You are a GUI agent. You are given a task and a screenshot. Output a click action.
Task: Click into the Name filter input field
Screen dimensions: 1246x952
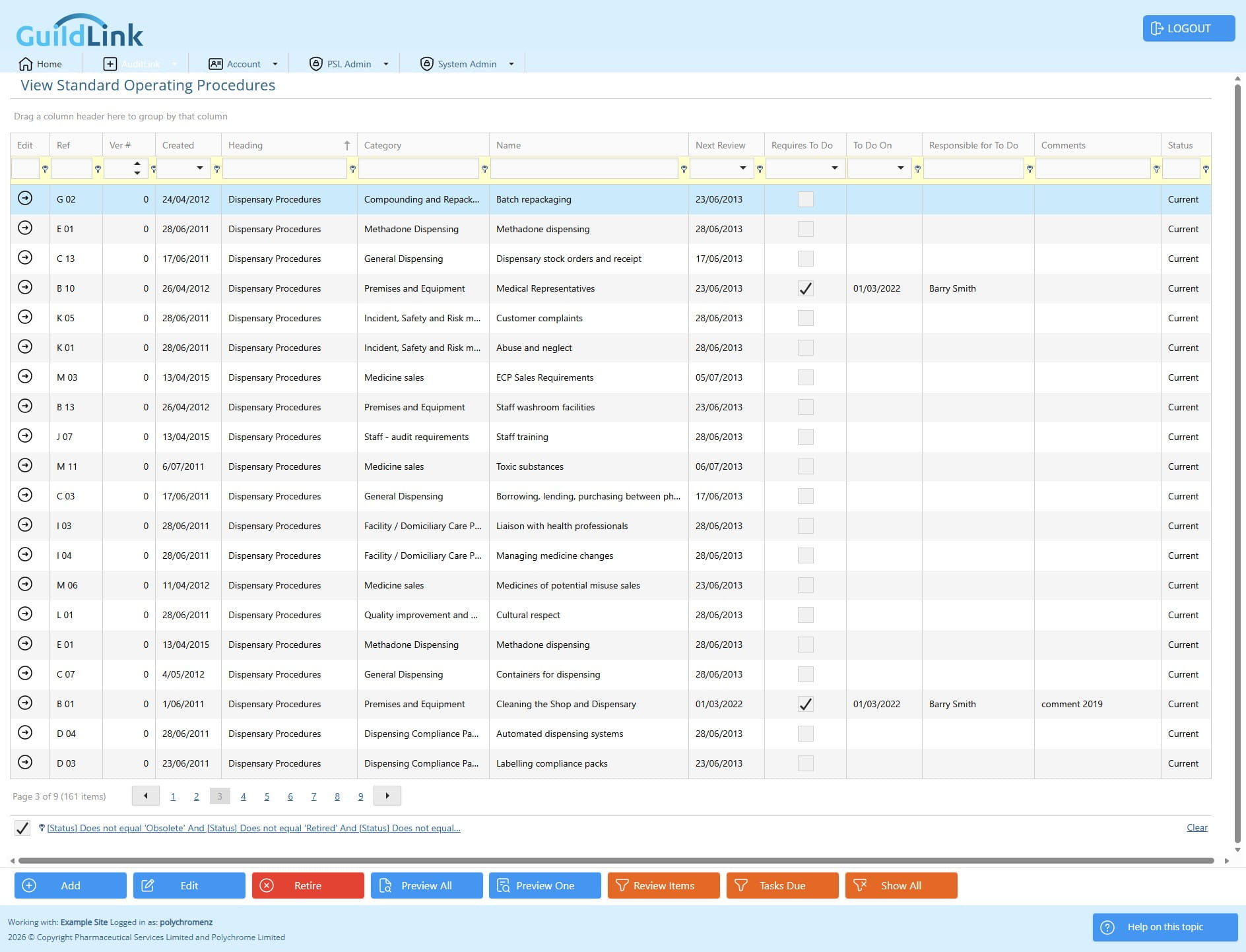click(584, 168)
